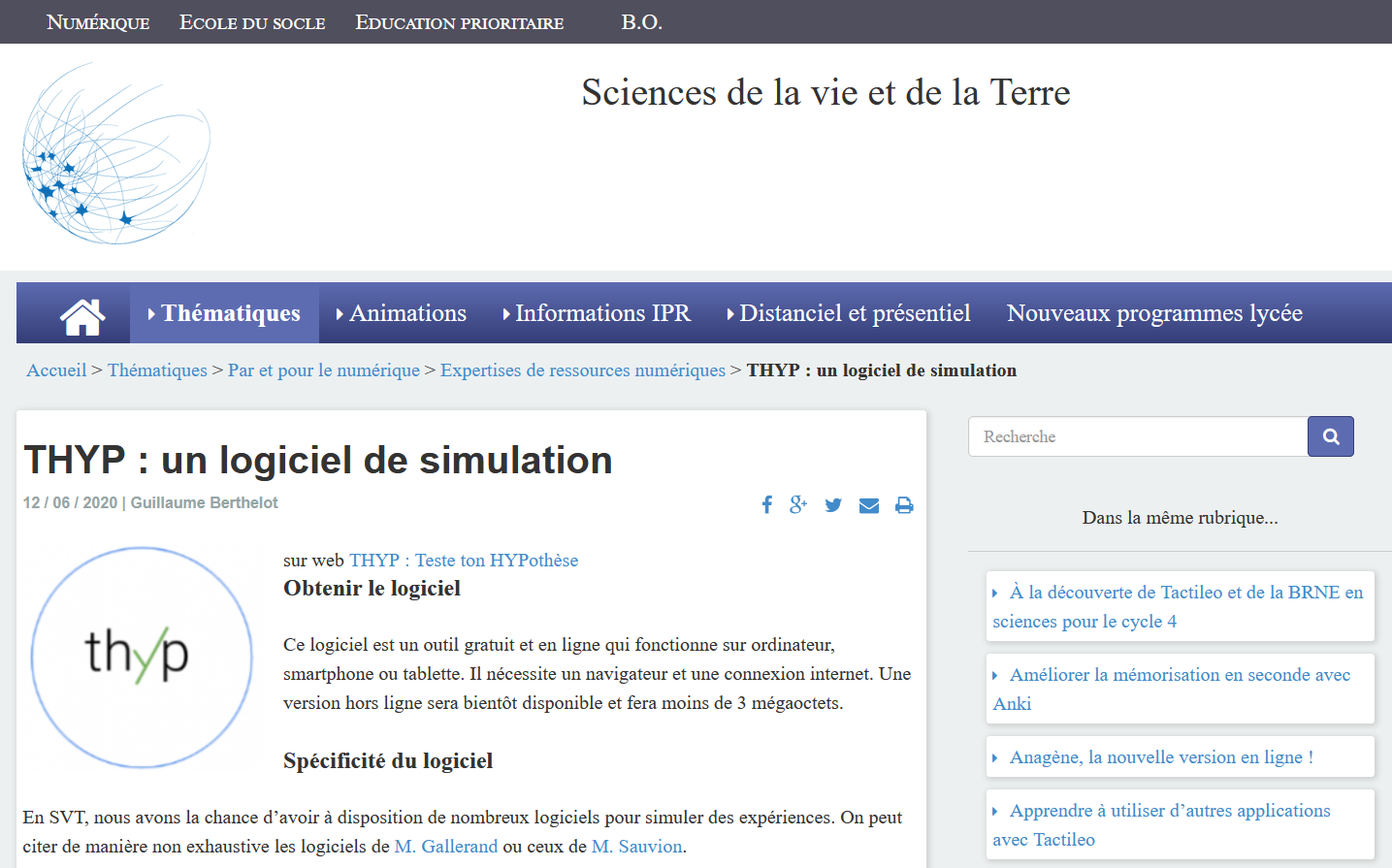Click the globe site logo
This screenshot has width=1392, height=868.
click(x=115, y=154)
